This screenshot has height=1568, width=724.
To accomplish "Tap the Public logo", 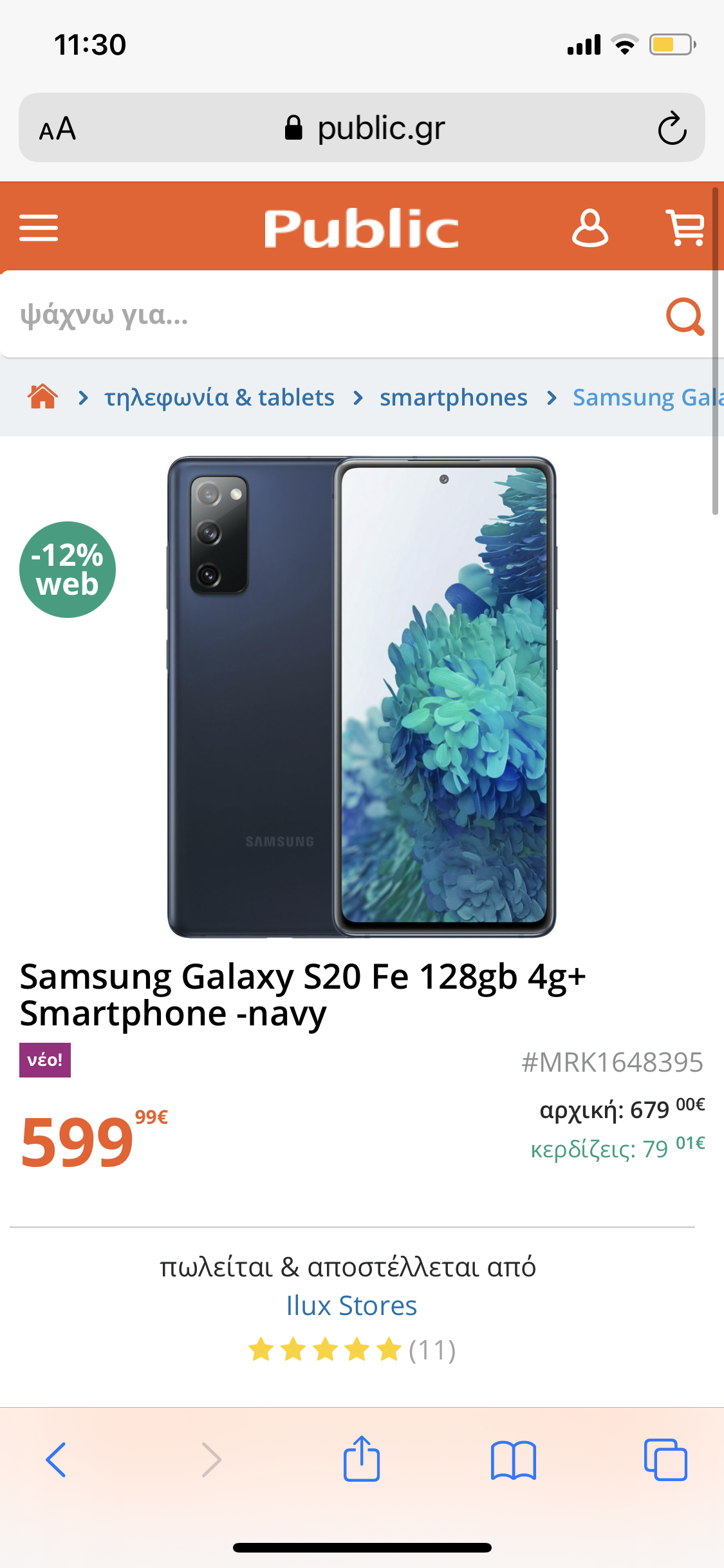I will pos(361,228).
